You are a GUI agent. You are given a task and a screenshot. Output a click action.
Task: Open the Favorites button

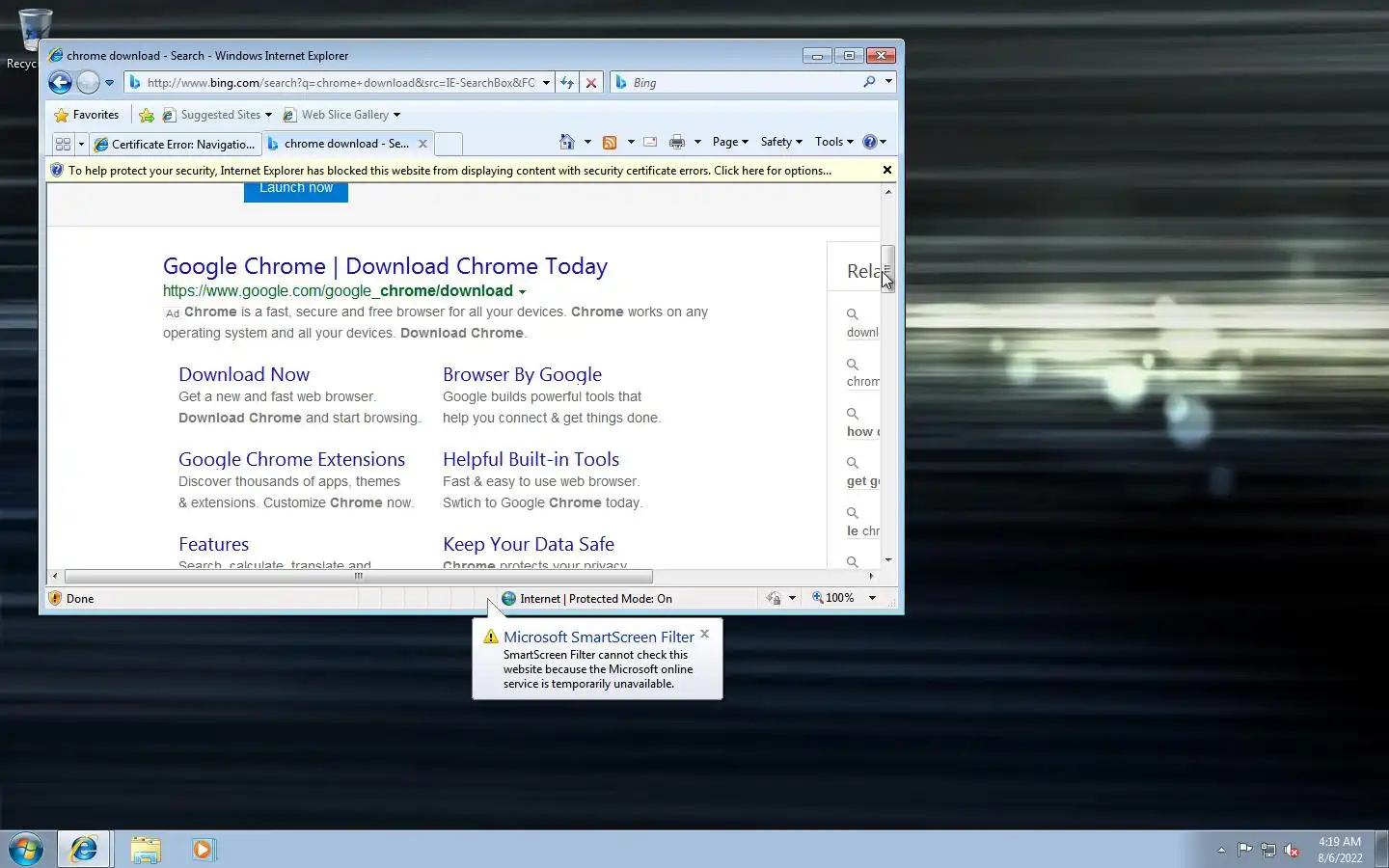click(87, 115)
